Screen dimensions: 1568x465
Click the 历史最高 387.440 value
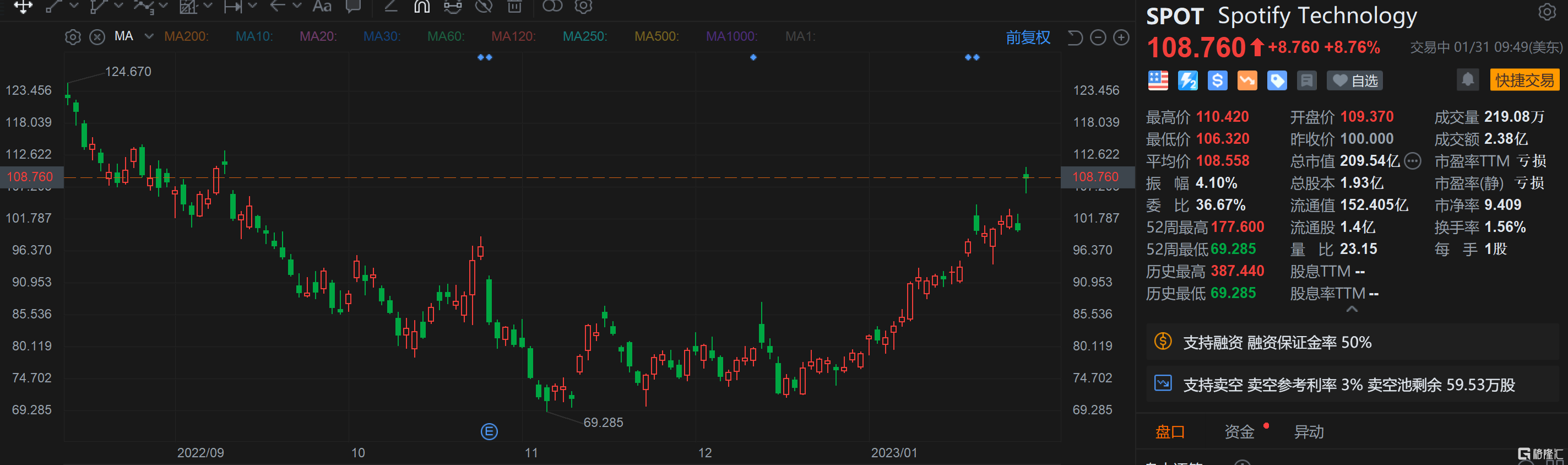(x=1238, y=271)
